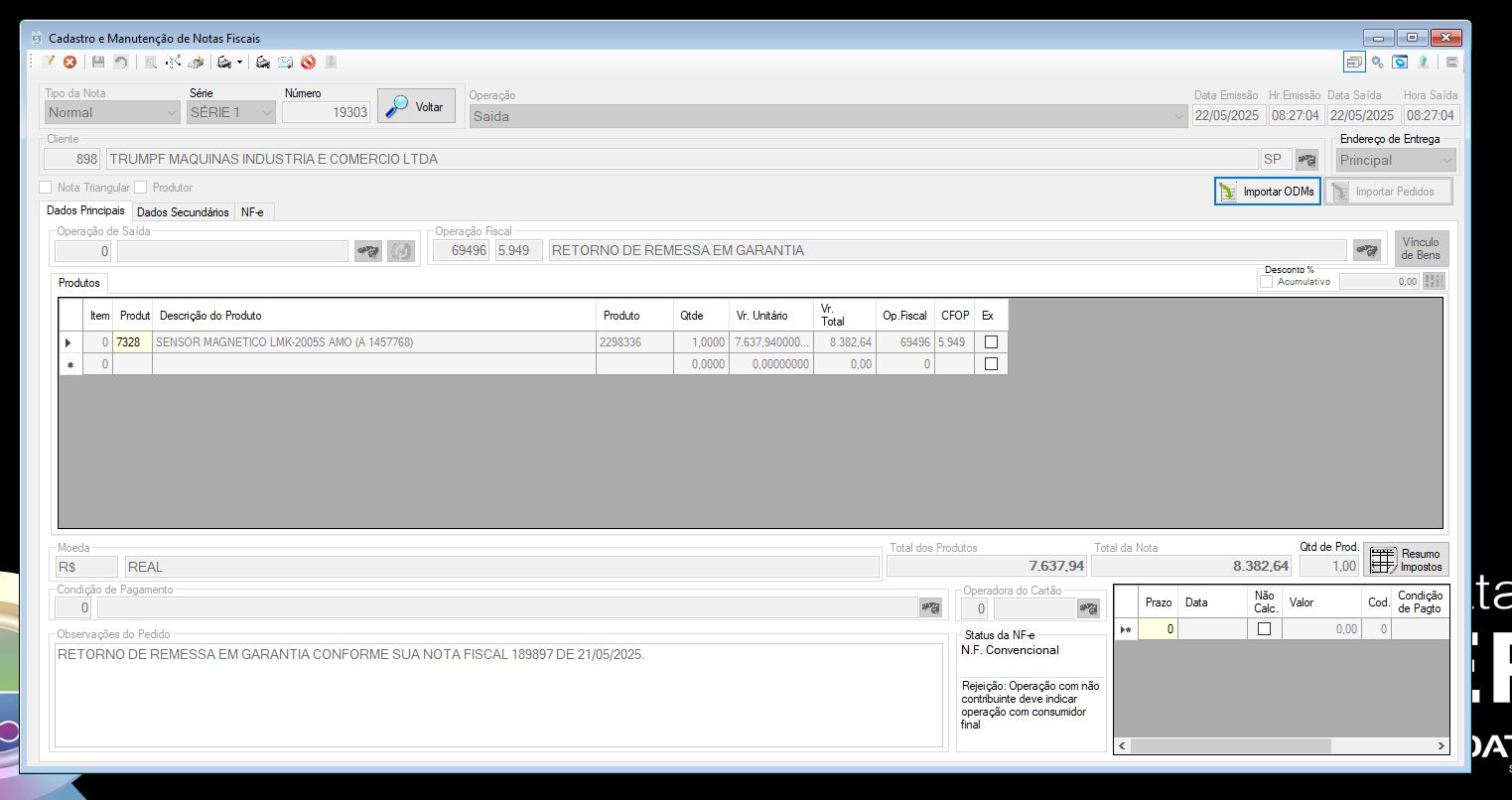Image resolution: width=1512 pixels, height=800 pixels.
Task: Open the Operação Saída dropdown
Action: tap(829, 116)
